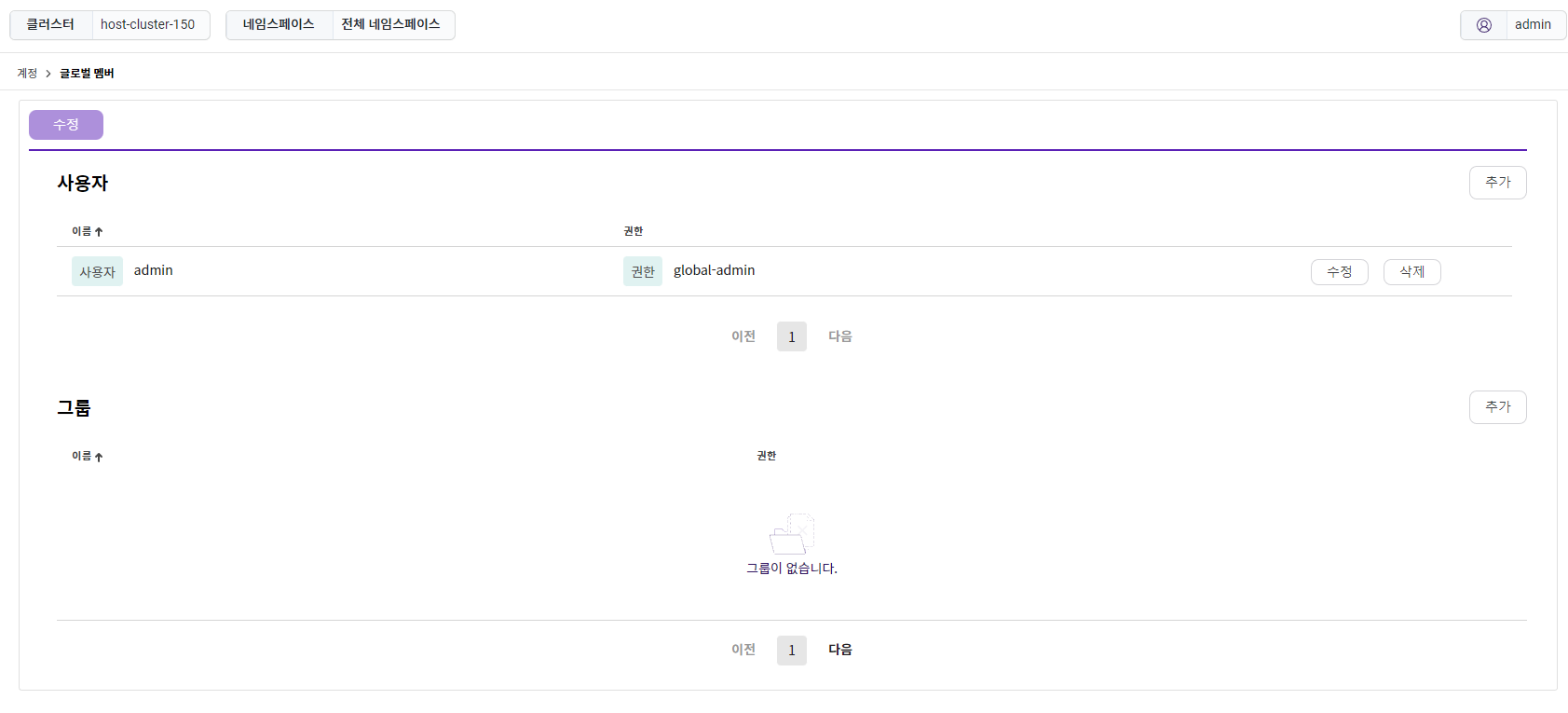Sort groups by name arrow icon
Viewport: 1568px width, 713px height.
coord(99,457)
